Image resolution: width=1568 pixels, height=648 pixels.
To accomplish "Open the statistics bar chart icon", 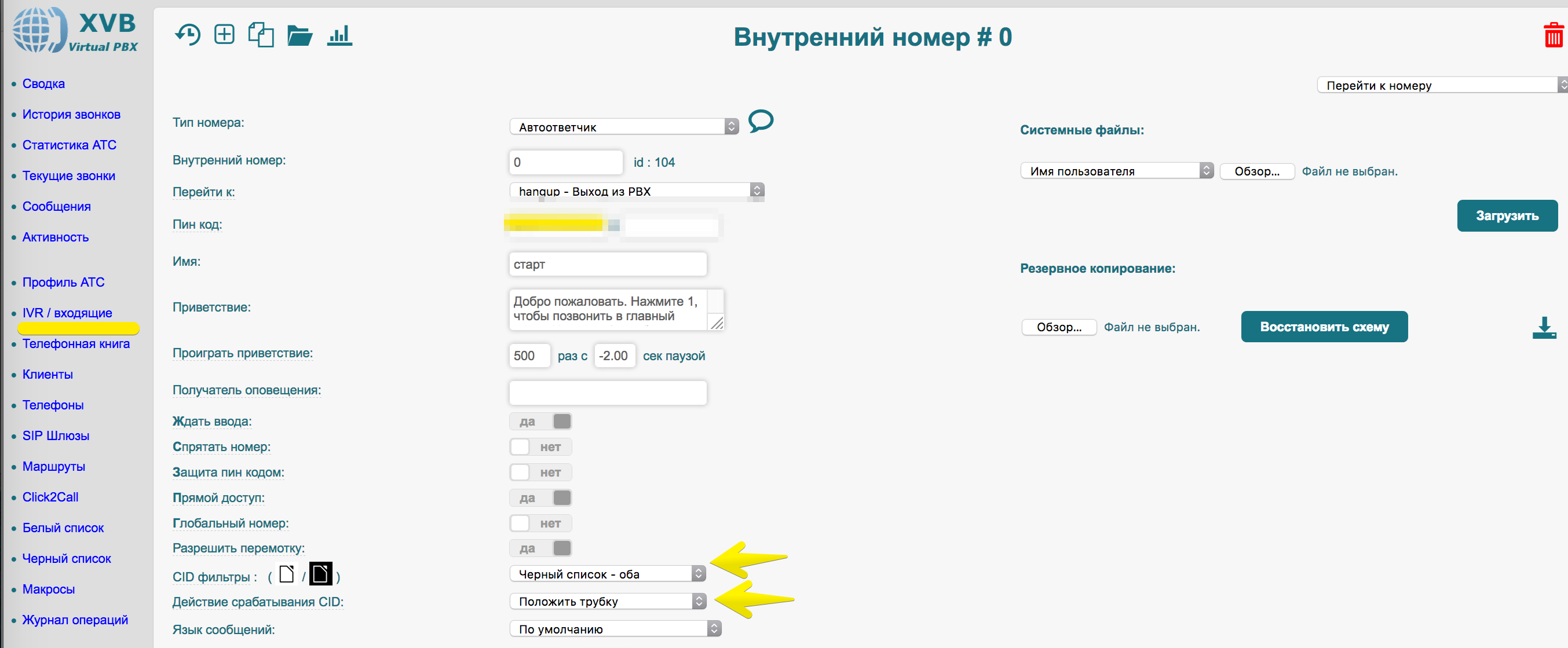I will 339,35.
